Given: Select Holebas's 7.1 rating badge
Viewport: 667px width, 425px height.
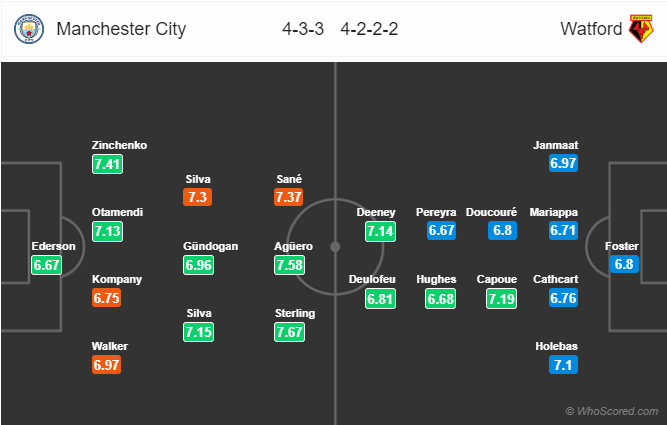Looking at the screenshot, I should click(x=562, y=365).
